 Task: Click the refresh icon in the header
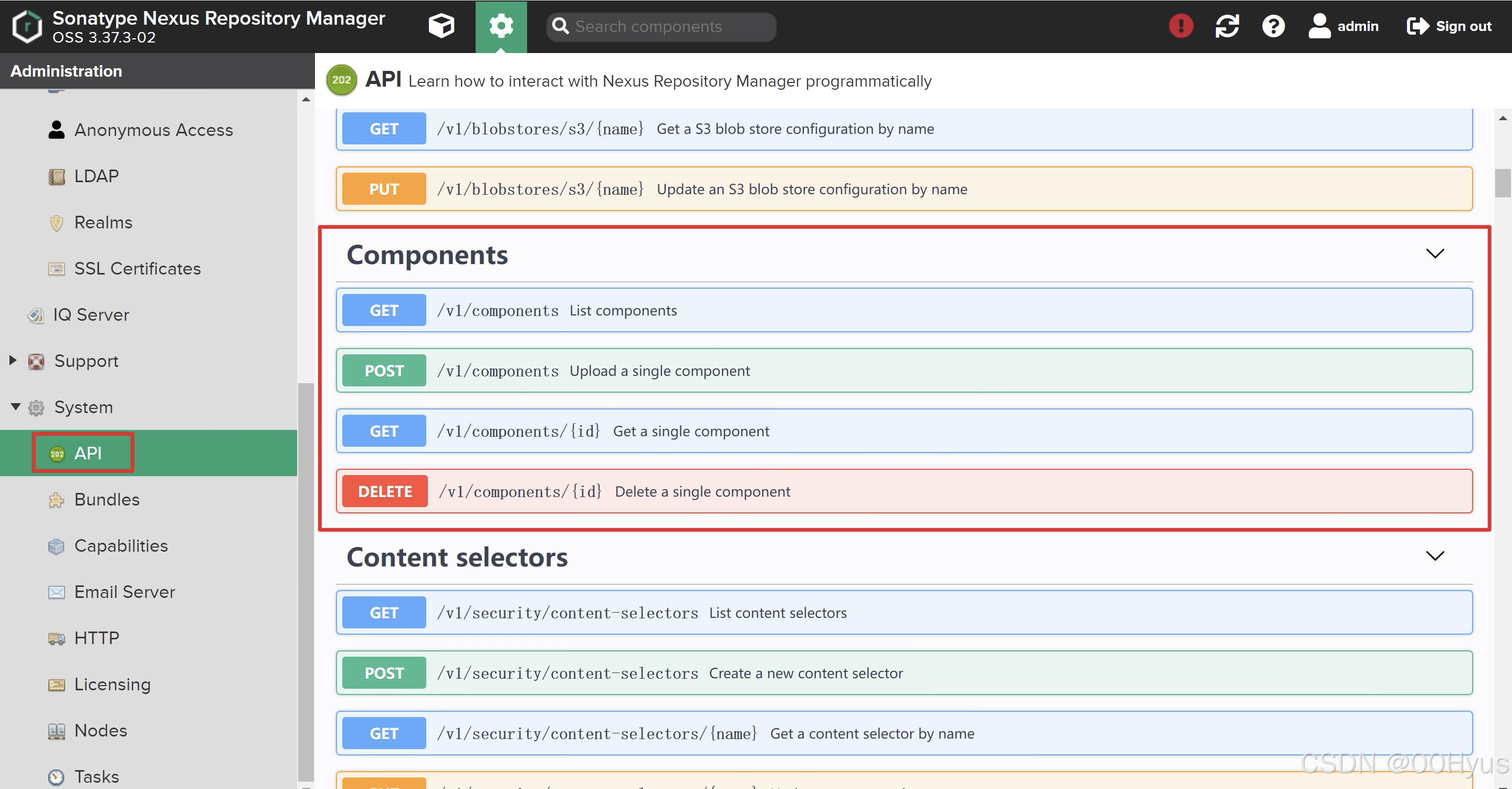point(1227,26)
